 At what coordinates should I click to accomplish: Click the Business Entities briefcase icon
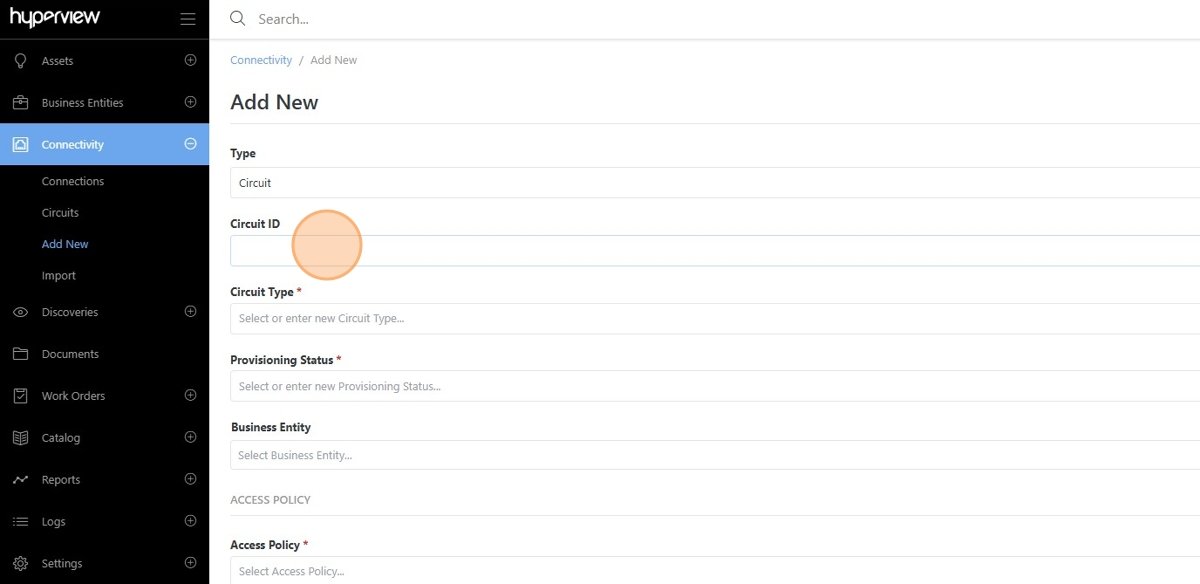(20, 103)
